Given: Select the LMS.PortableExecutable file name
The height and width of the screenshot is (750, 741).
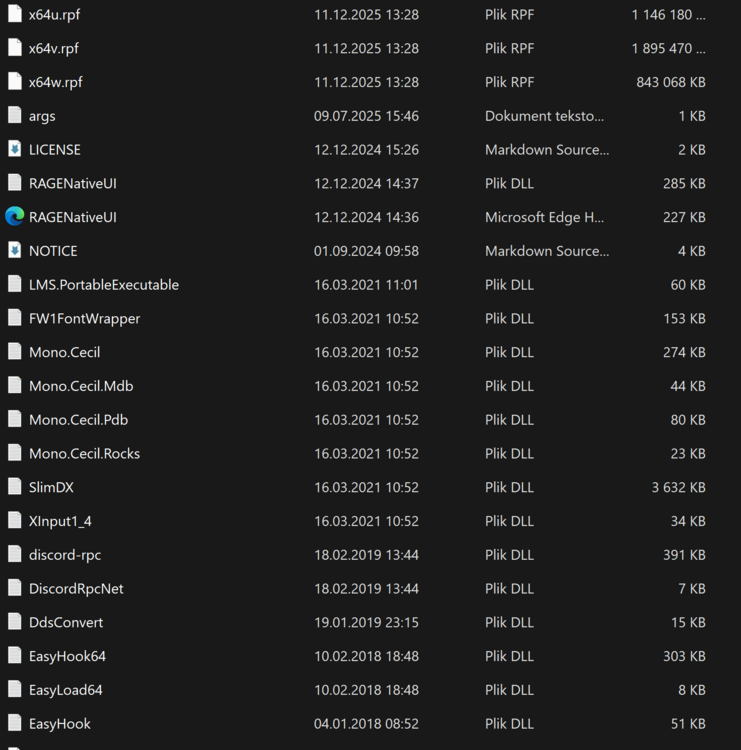Looking at the screenshot, I should click(104, 285).
